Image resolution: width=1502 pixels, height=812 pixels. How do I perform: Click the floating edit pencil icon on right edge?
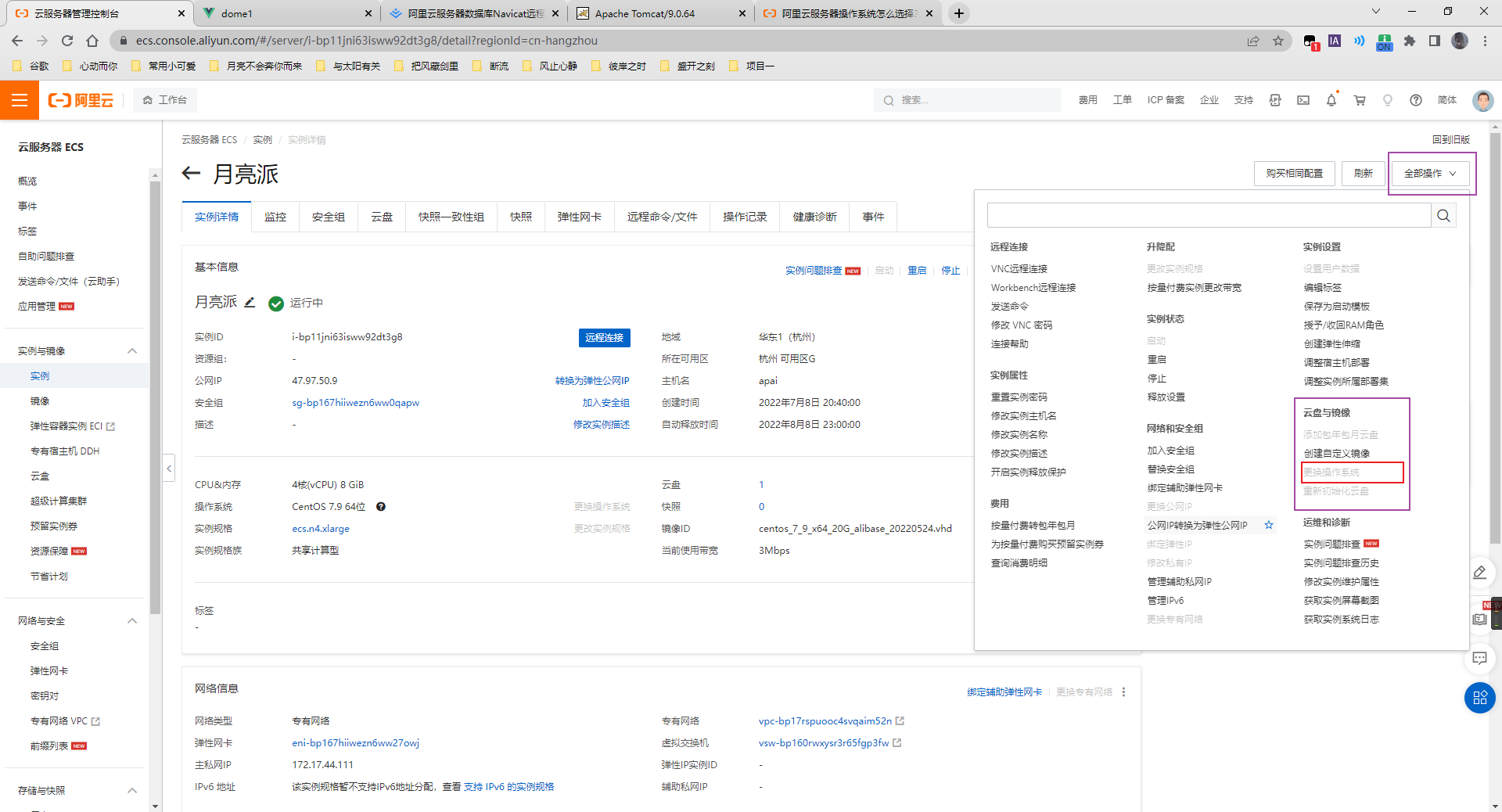tap(1479, 573)
